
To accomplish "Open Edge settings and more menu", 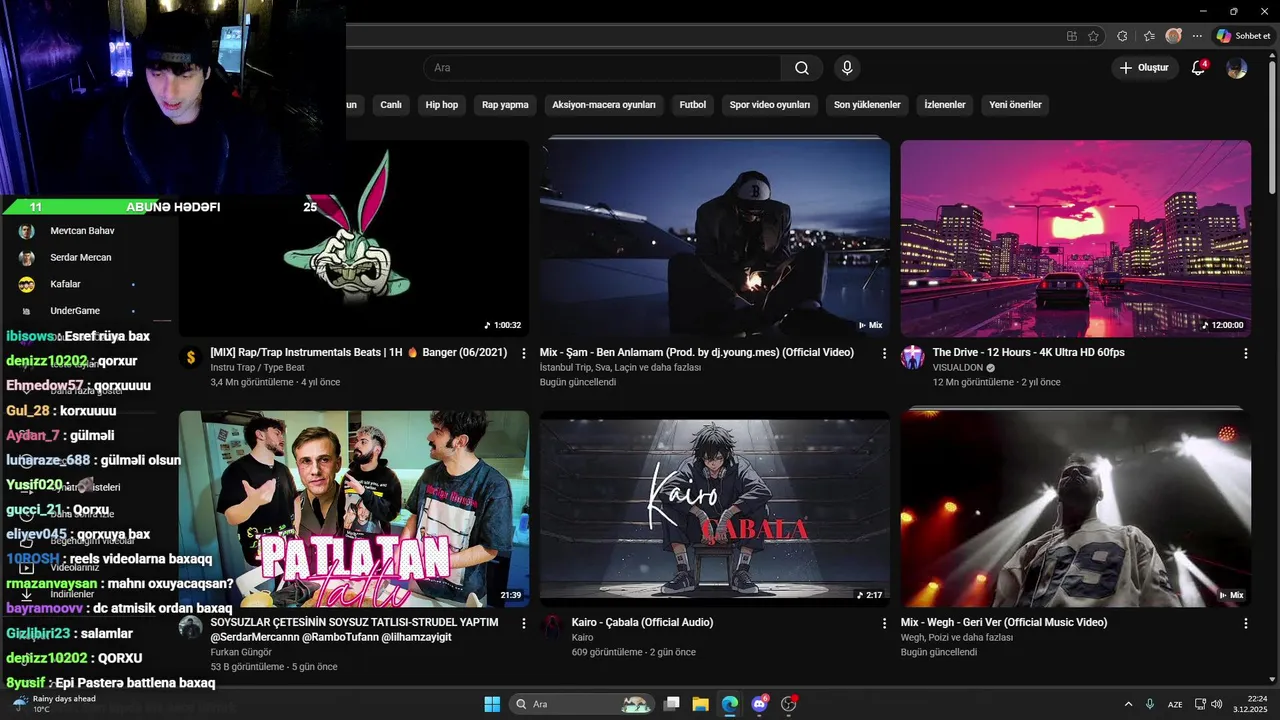I will click(1197, 36).
